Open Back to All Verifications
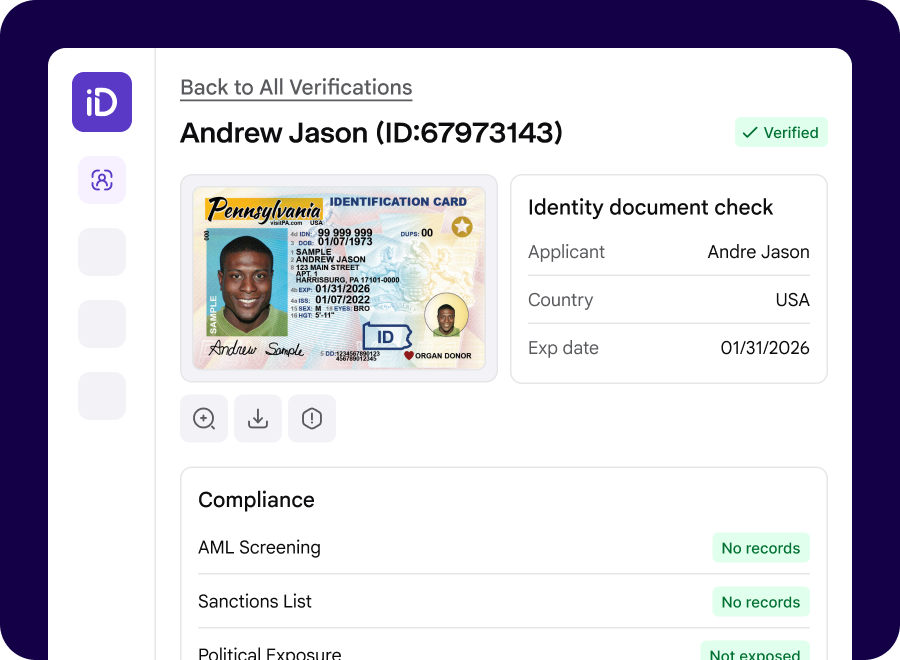Viewport: 900px width, 660px height. coord(295,88)
